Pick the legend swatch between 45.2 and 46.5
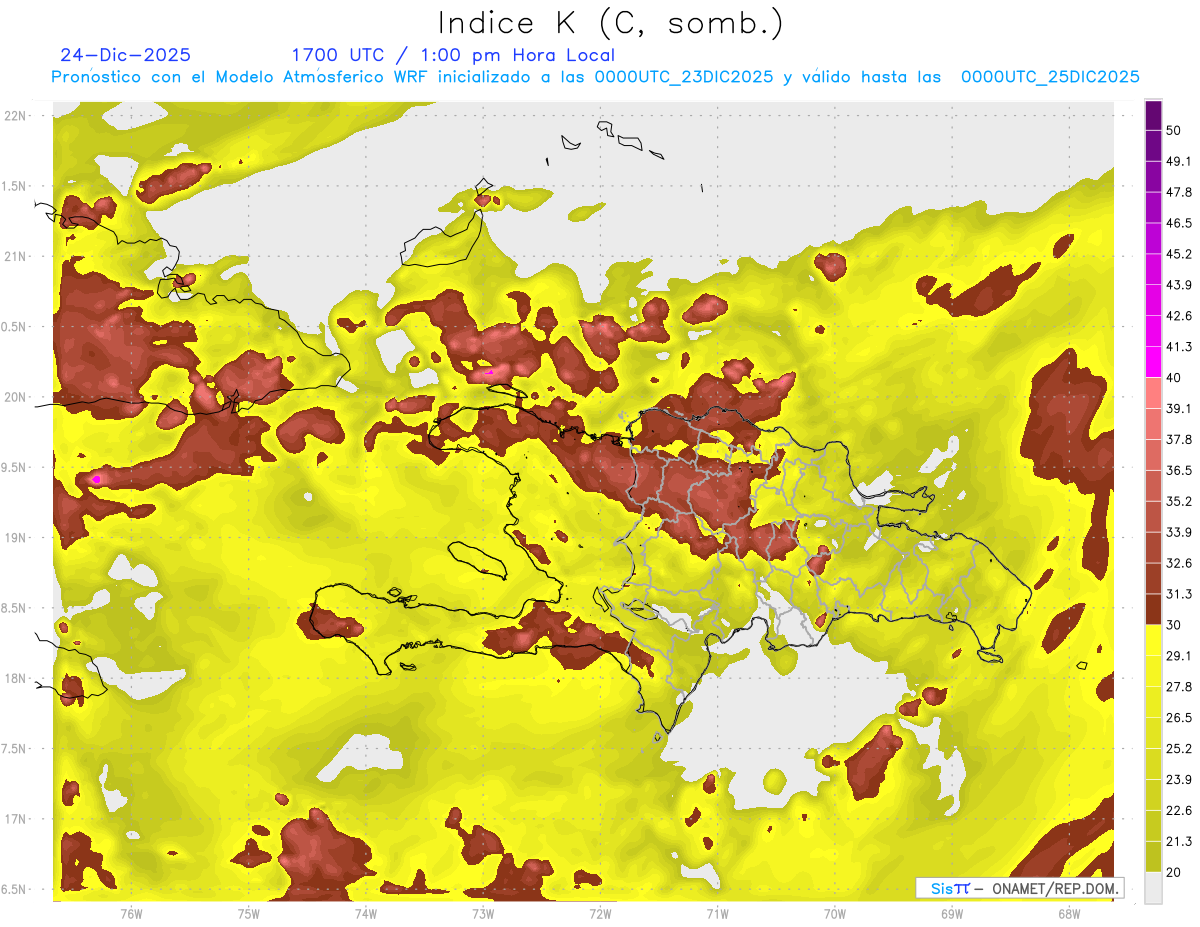Image resolution: width=1200 pixels, height=927 pixels. point(1153,239)
